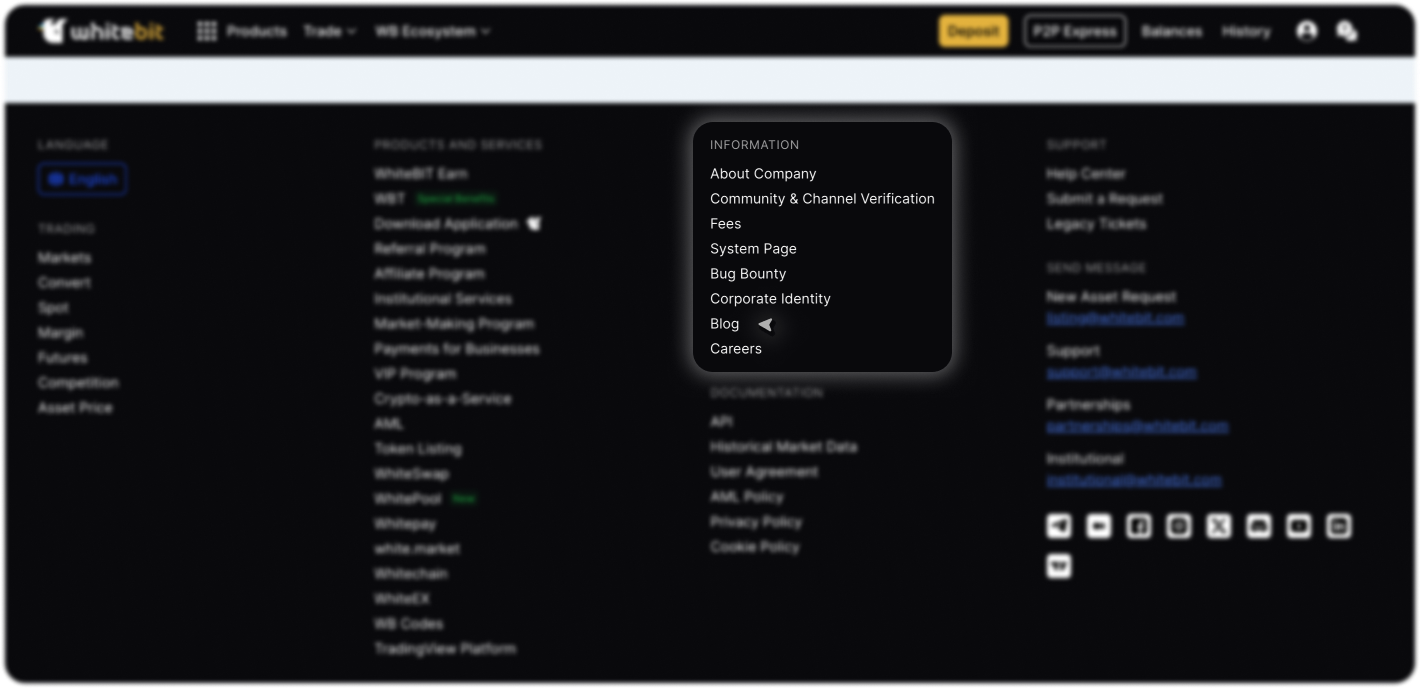Open the Futures trading link
Viewport: 1420px width, 688px height.
tap(63, 358)
